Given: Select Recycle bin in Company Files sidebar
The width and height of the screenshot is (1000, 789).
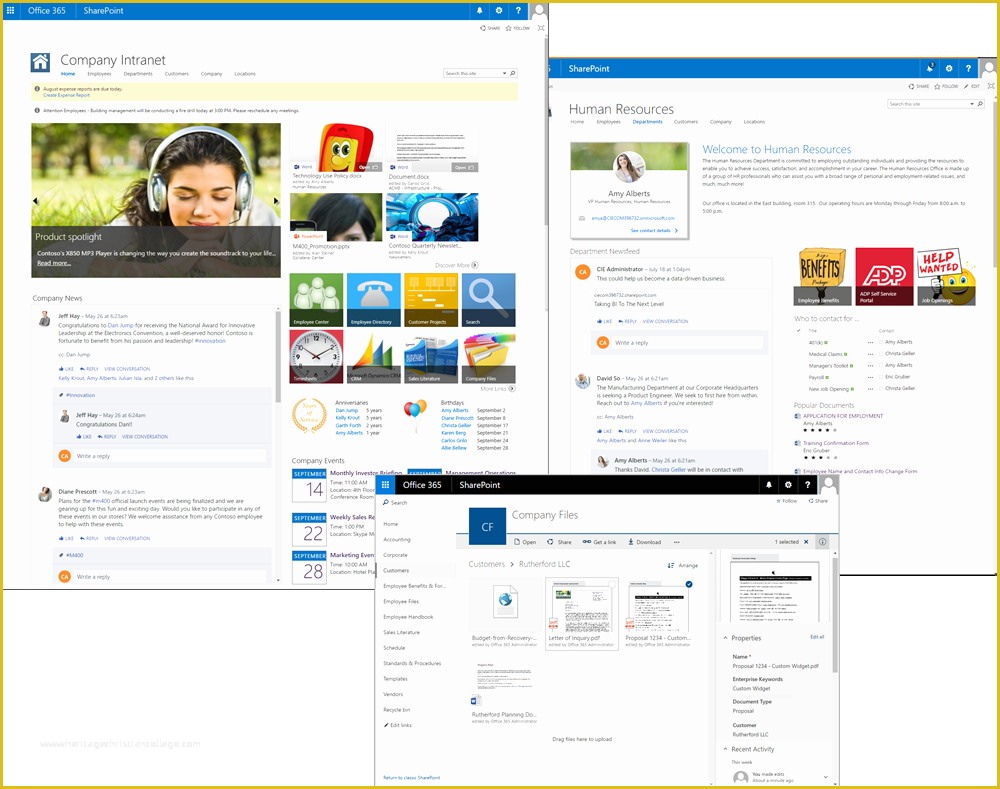Looking at the screenshot, I should pos(397,710).
